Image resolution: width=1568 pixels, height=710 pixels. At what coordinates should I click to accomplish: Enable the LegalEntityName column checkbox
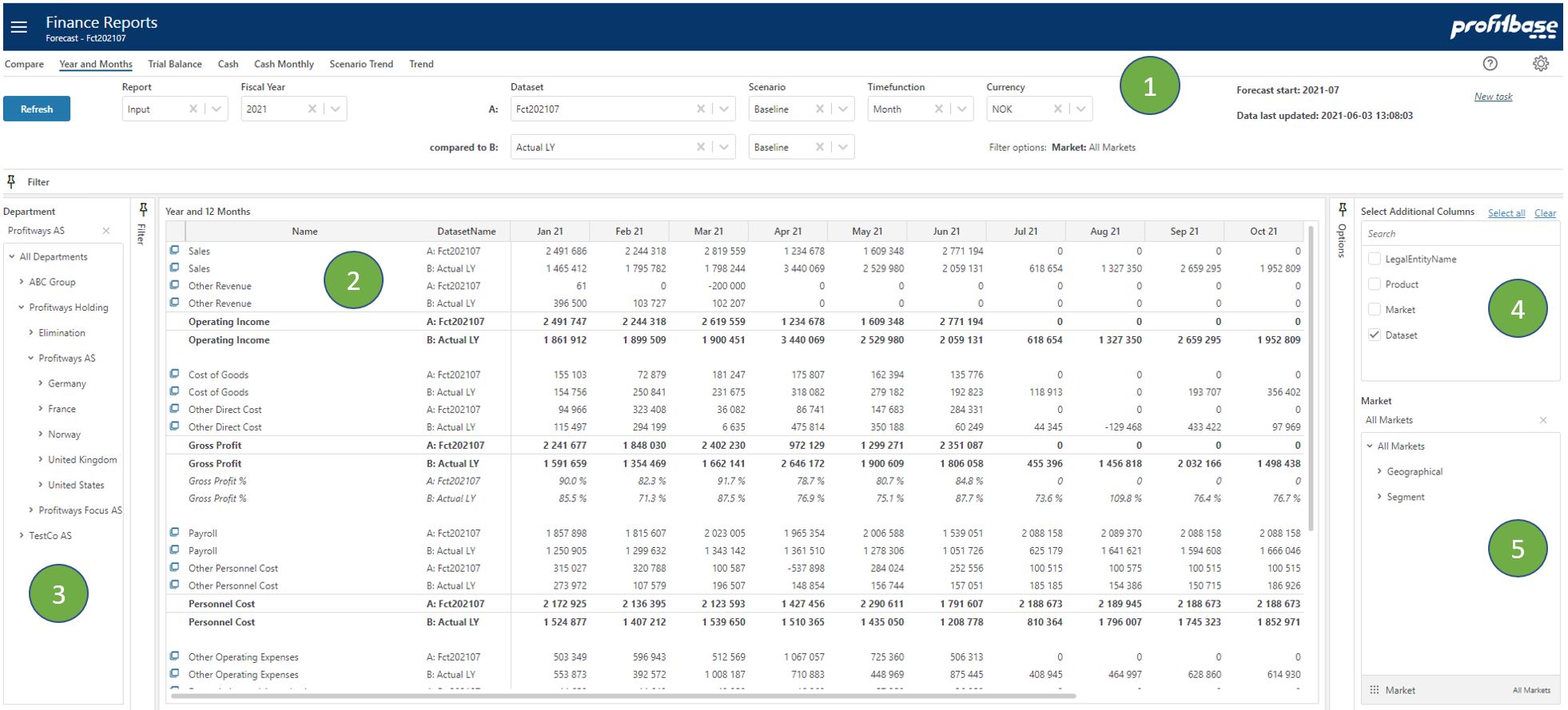coord(1375,259)
